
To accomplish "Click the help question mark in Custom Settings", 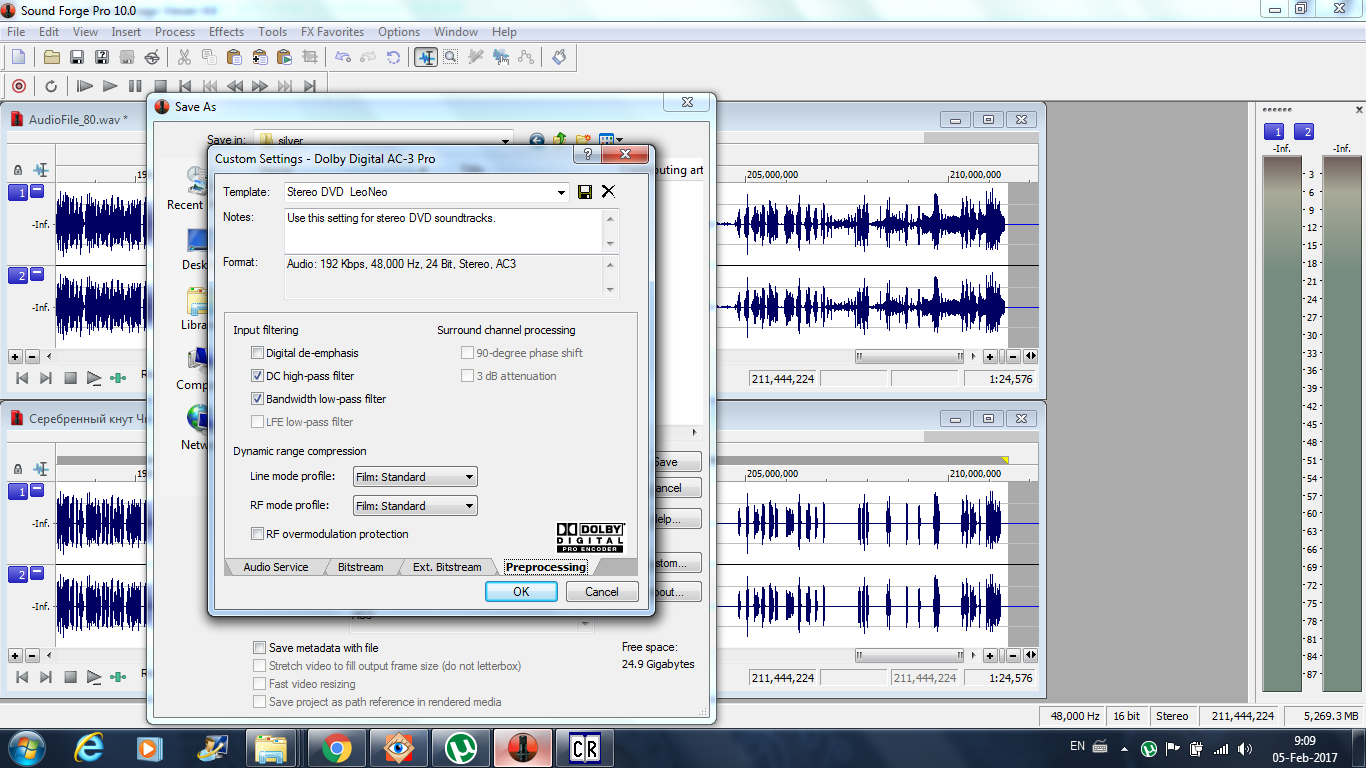I will pyautogui.click(x=588, y=155).
